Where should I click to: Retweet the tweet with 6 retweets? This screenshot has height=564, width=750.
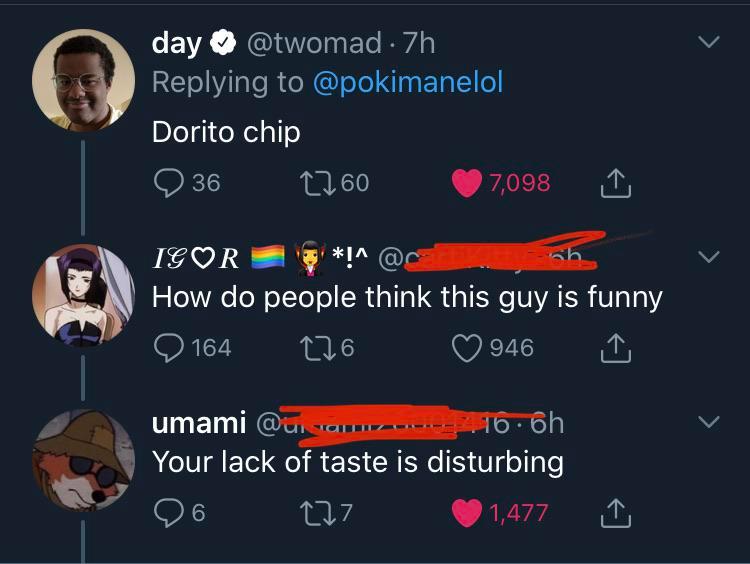pos(315,347)
